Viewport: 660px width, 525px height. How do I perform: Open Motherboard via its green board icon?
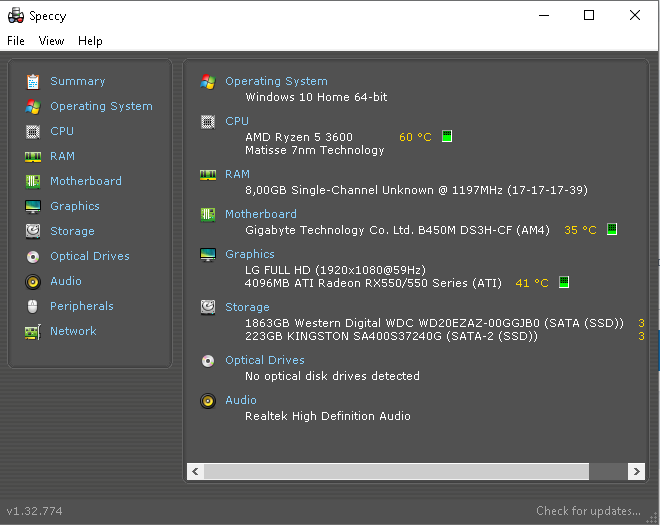tap(33, 181)
